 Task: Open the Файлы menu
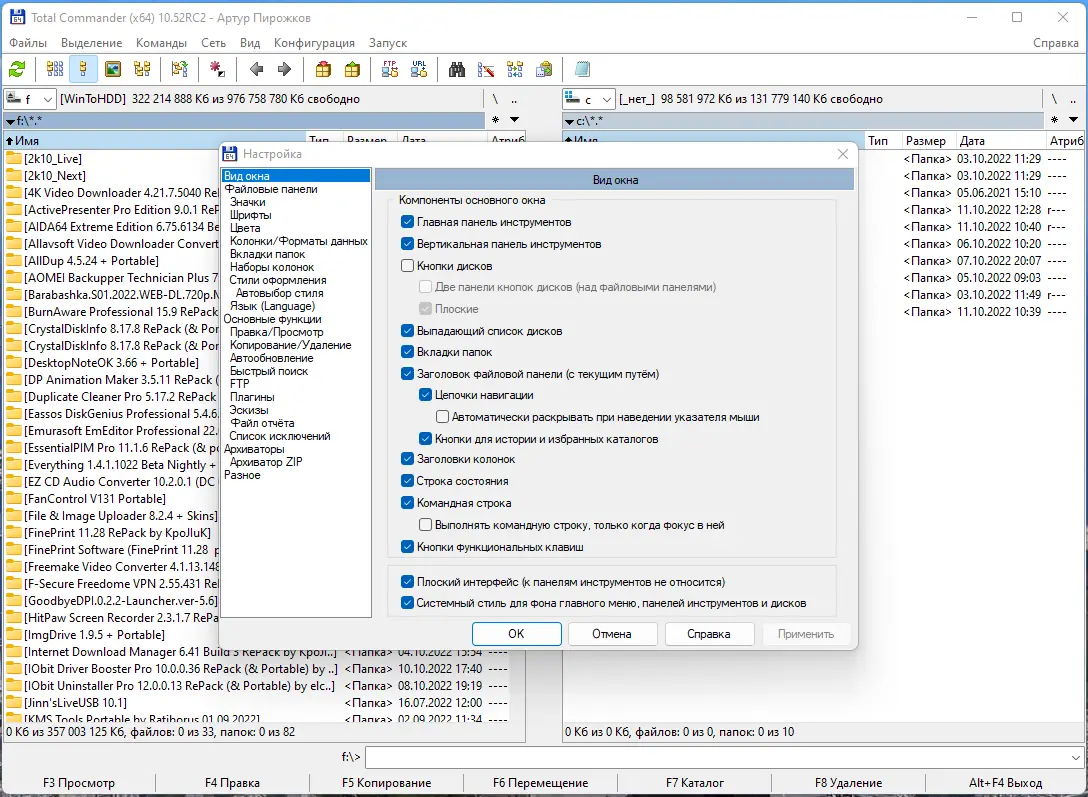click(28, 43)
